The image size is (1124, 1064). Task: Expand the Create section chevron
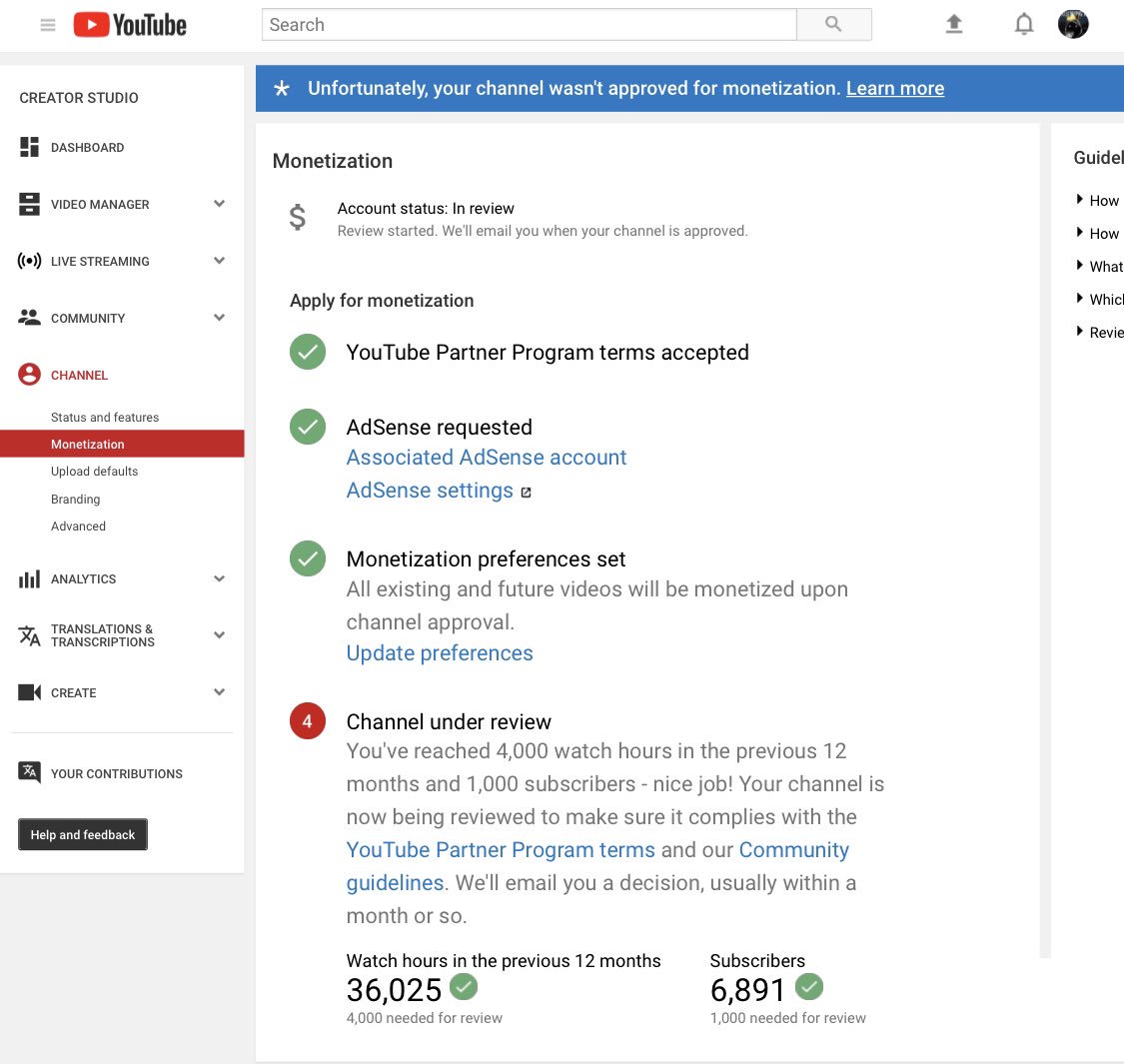point(220,691)
